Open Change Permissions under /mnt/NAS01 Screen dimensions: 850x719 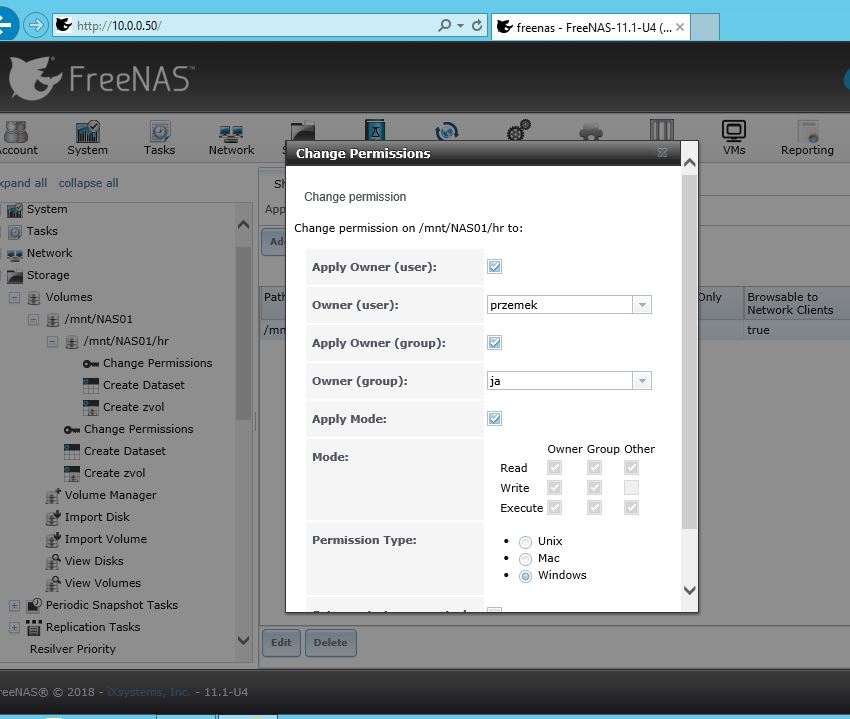point(138,429)
